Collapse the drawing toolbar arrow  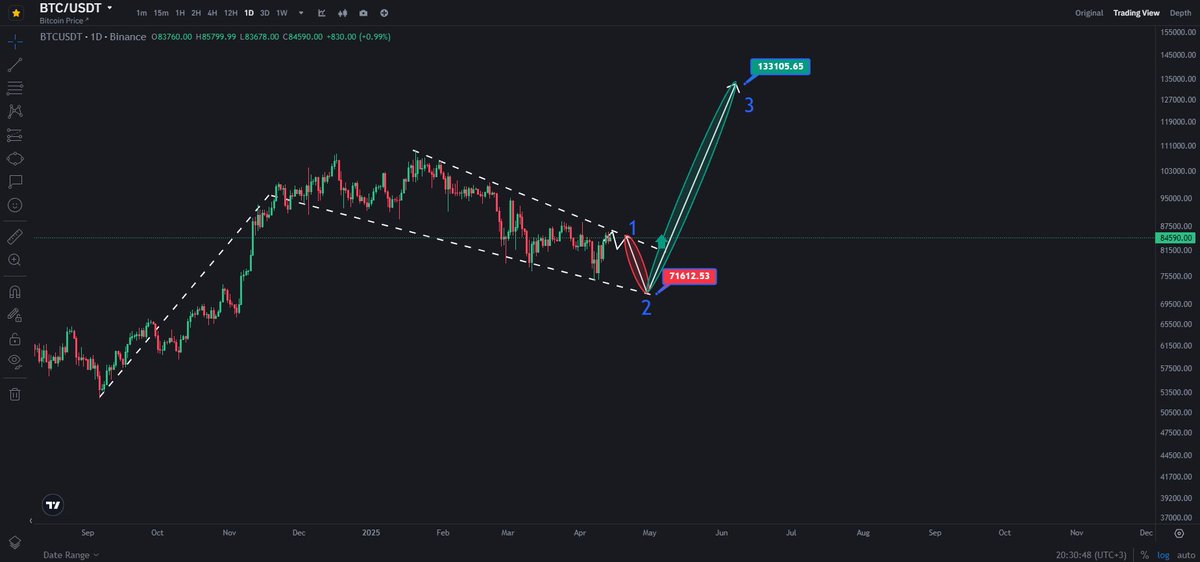click(33, 520)
